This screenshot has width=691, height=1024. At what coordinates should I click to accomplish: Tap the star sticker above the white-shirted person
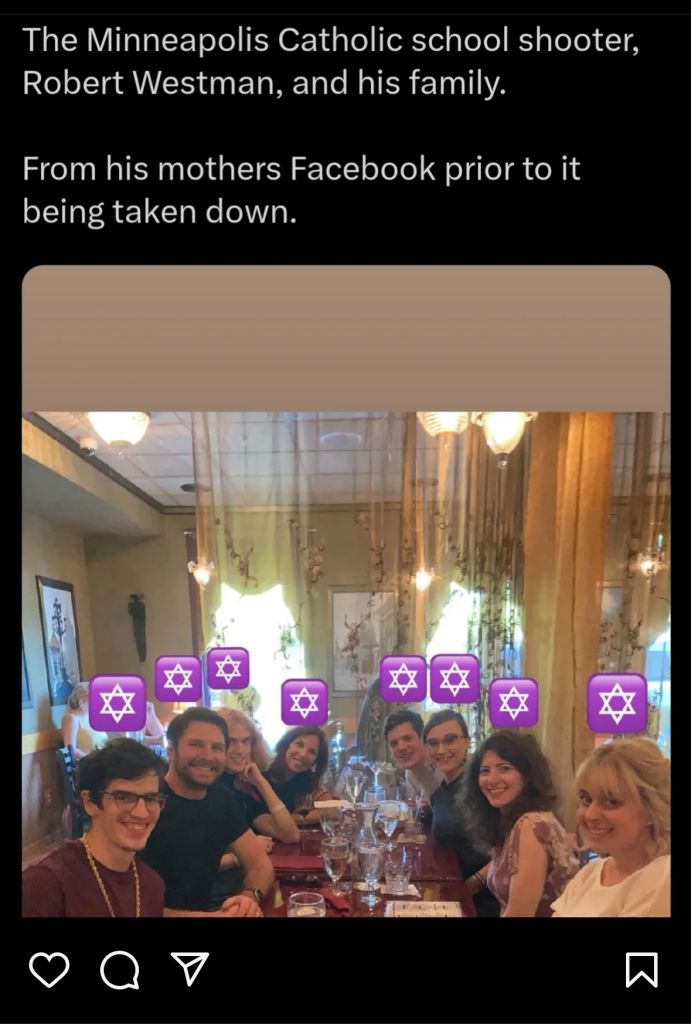[617, 703]
